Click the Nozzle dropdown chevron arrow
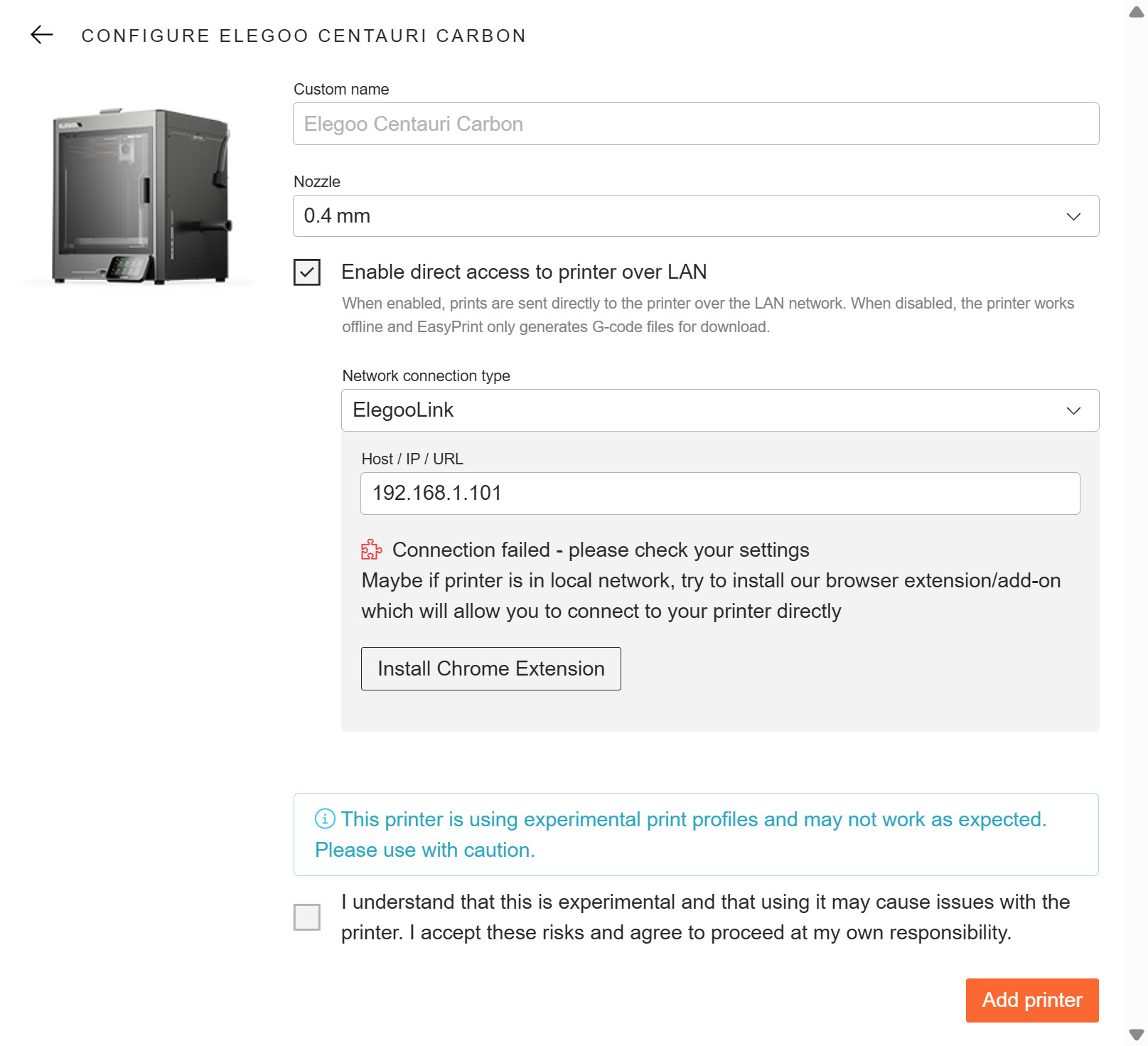1148x1046 pixels. point(1073,216)
